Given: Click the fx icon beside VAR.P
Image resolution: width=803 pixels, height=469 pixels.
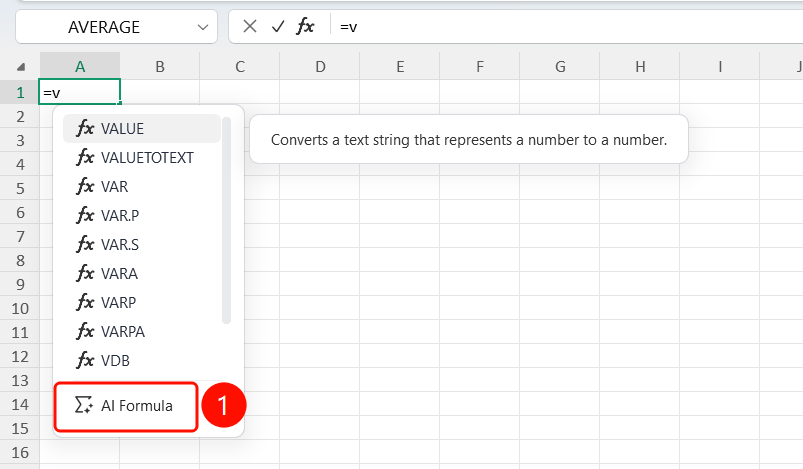Looking at the screenshot, I should 85,215.
